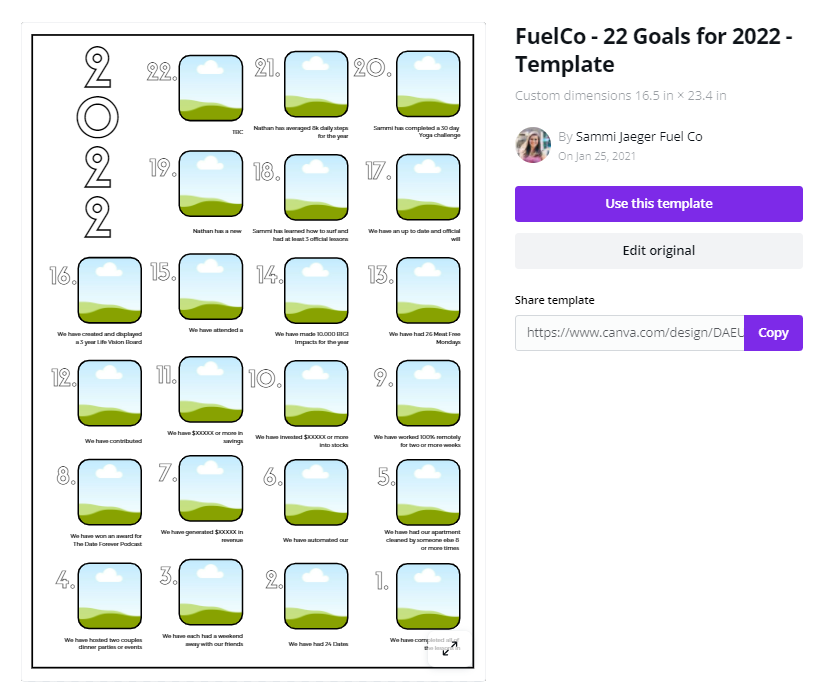Select the goal 12 image placeholder

pyautogui.click(x=109, y=393)
